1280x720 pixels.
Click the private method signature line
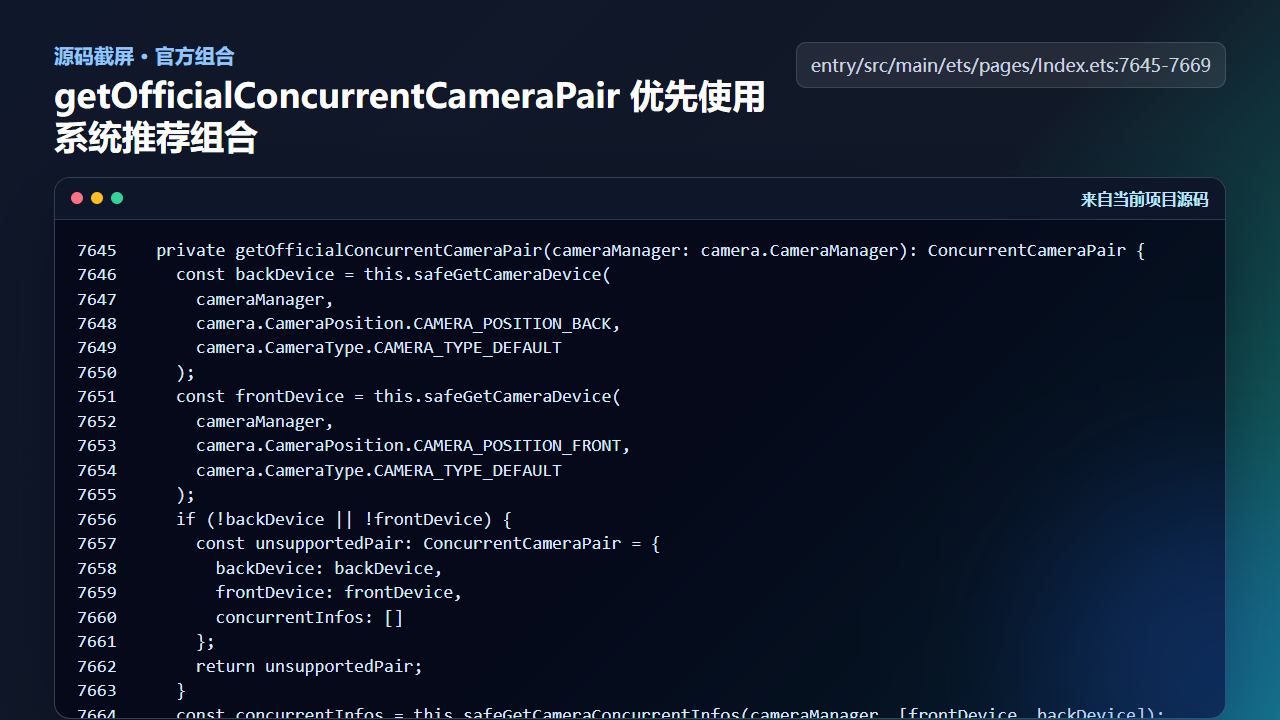click(x=650, y=250)
